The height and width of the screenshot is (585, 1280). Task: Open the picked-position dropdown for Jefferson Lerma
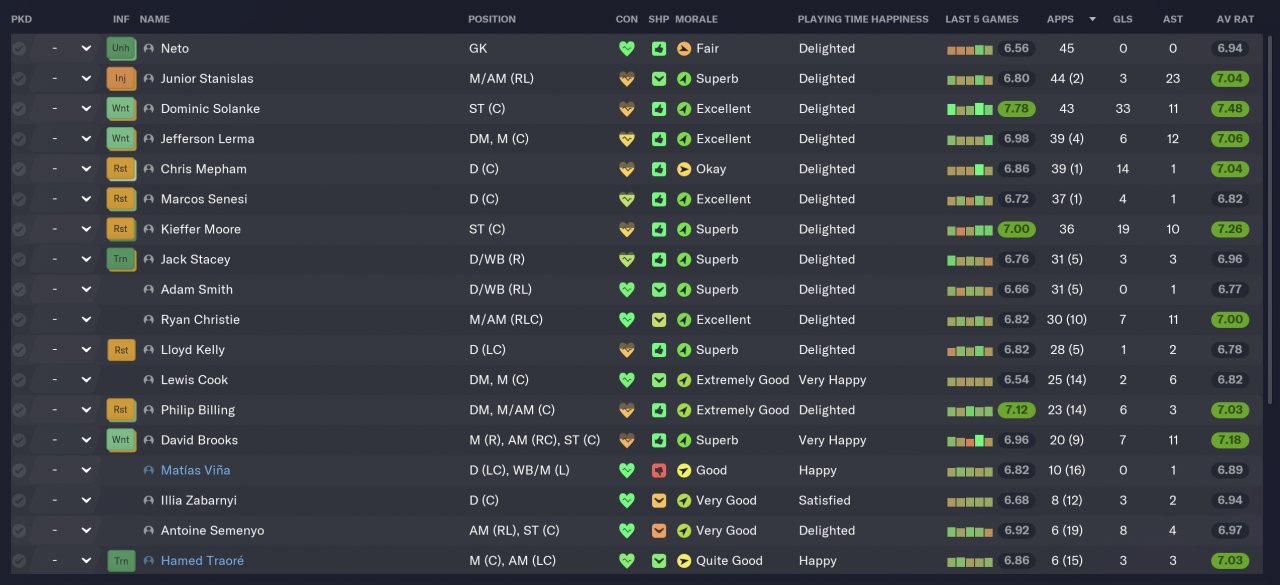86,139
